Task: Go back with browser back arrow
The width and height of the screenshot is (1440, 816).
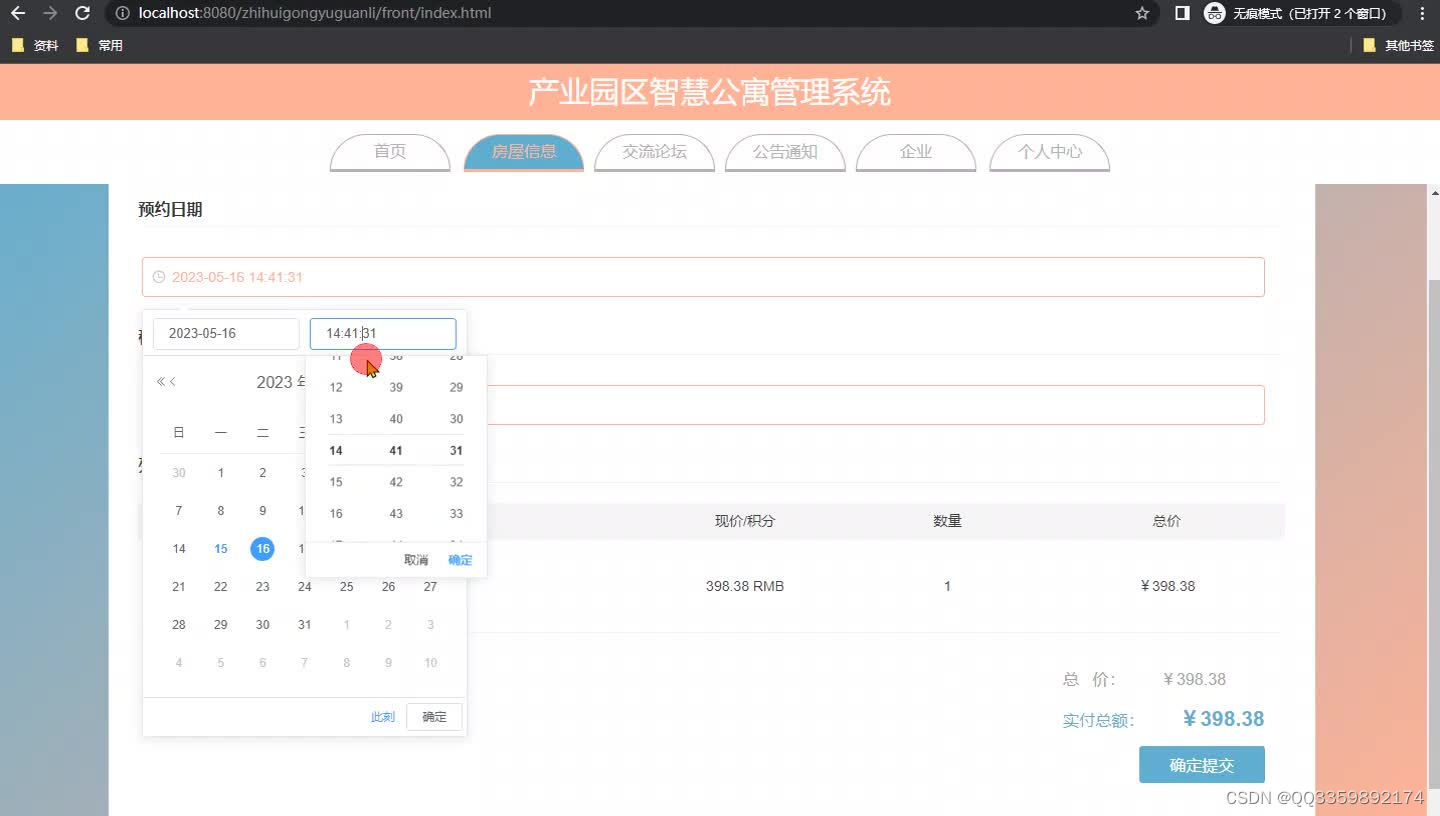Action: pyautogui.click(x=18, y=13)
